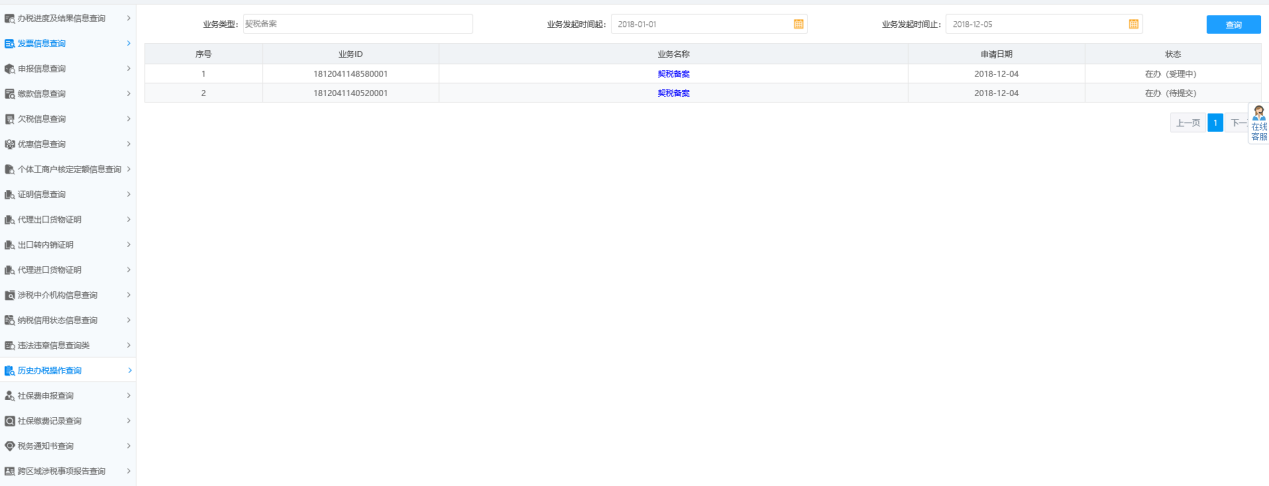1269x486 pixels.
Task: Click 2018-12-04 date in row 1
Action: [x=996, y=73]
